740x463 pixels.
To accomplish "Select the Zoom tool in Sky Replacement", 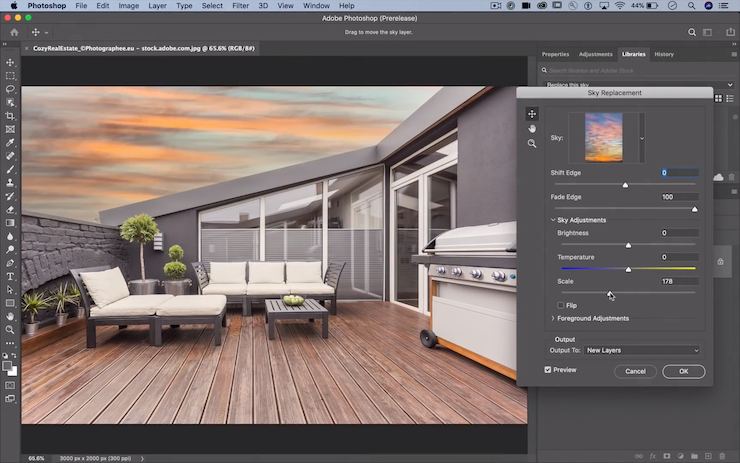I will coord(532,144).
